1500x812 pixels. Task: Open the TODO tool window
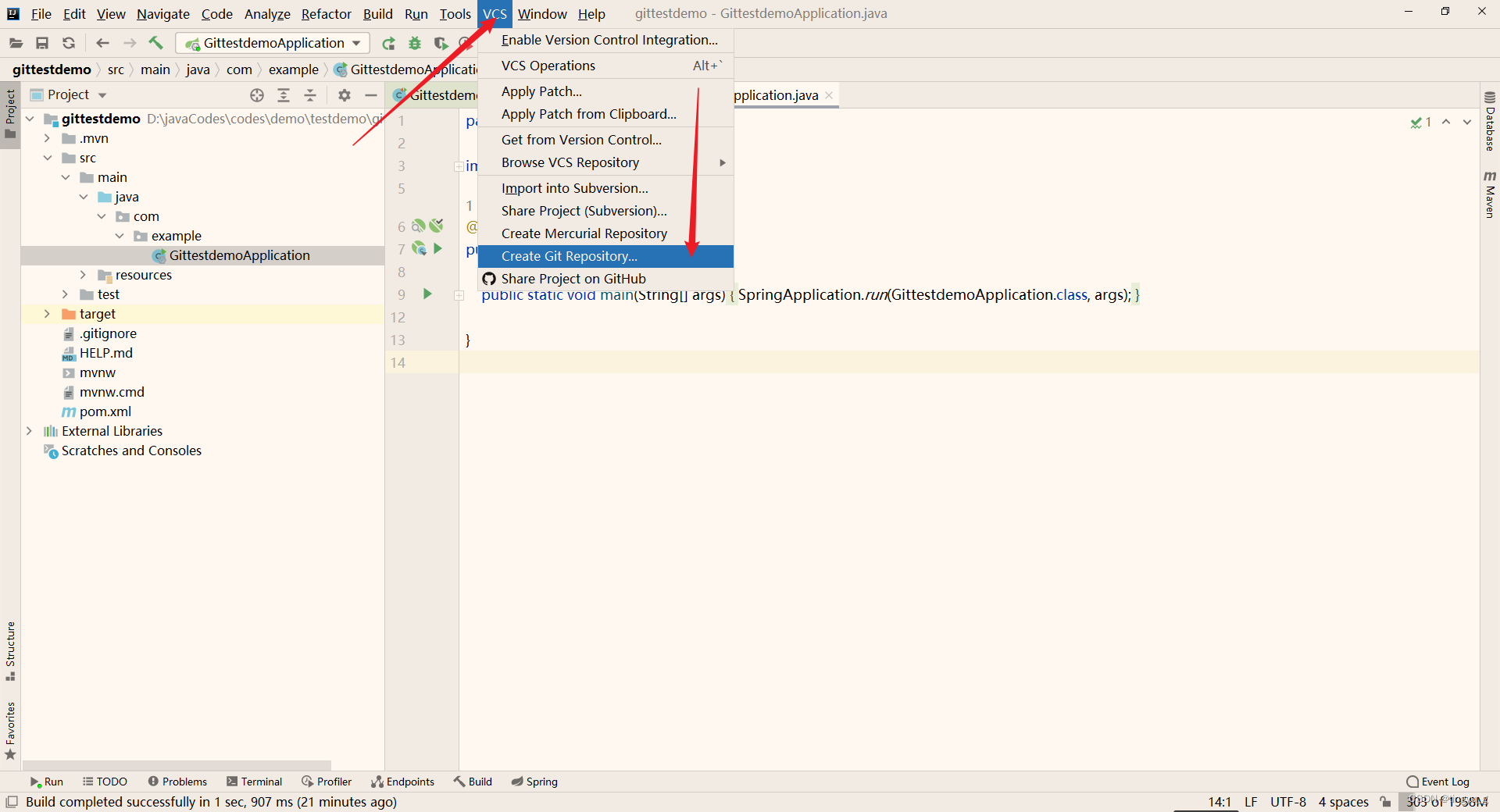click(x=105, y=782)
